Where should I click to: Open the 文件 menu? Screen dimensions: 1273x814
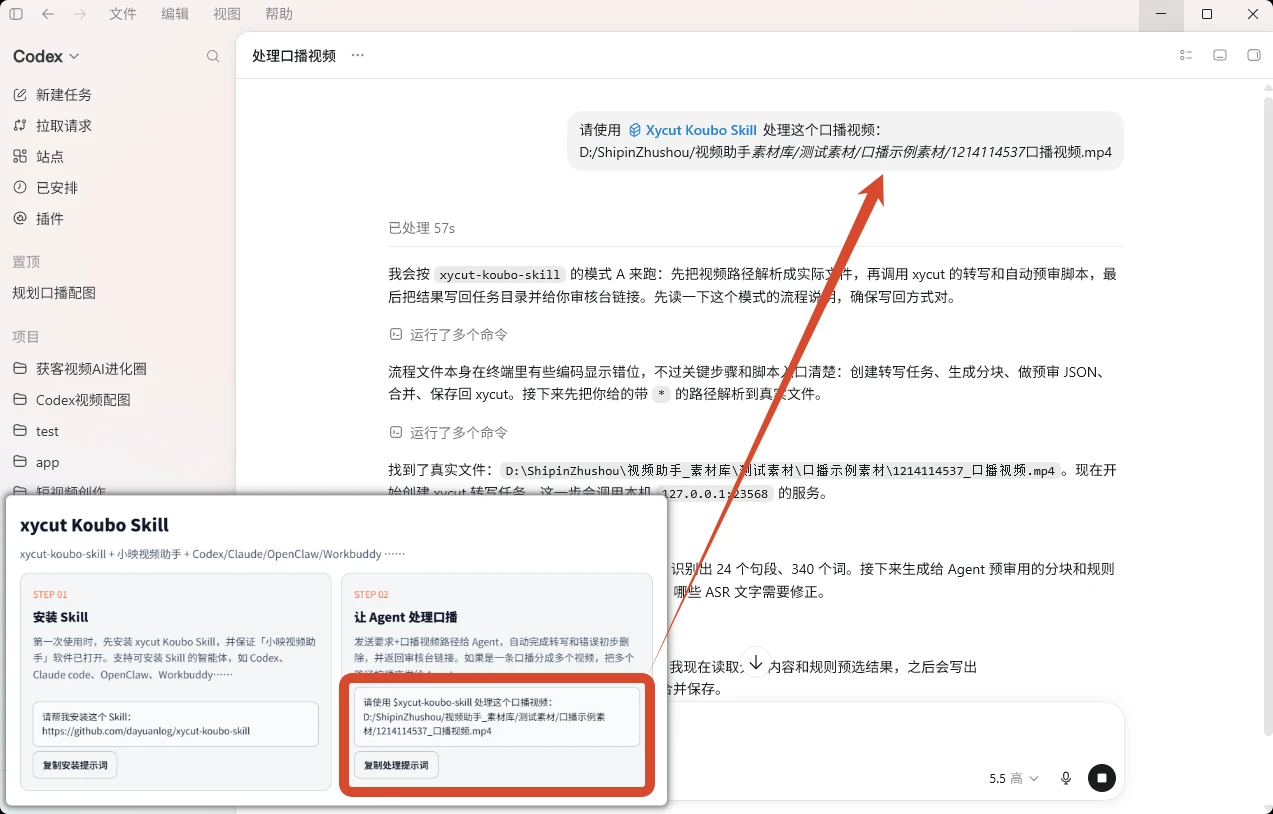click(123, 14)
